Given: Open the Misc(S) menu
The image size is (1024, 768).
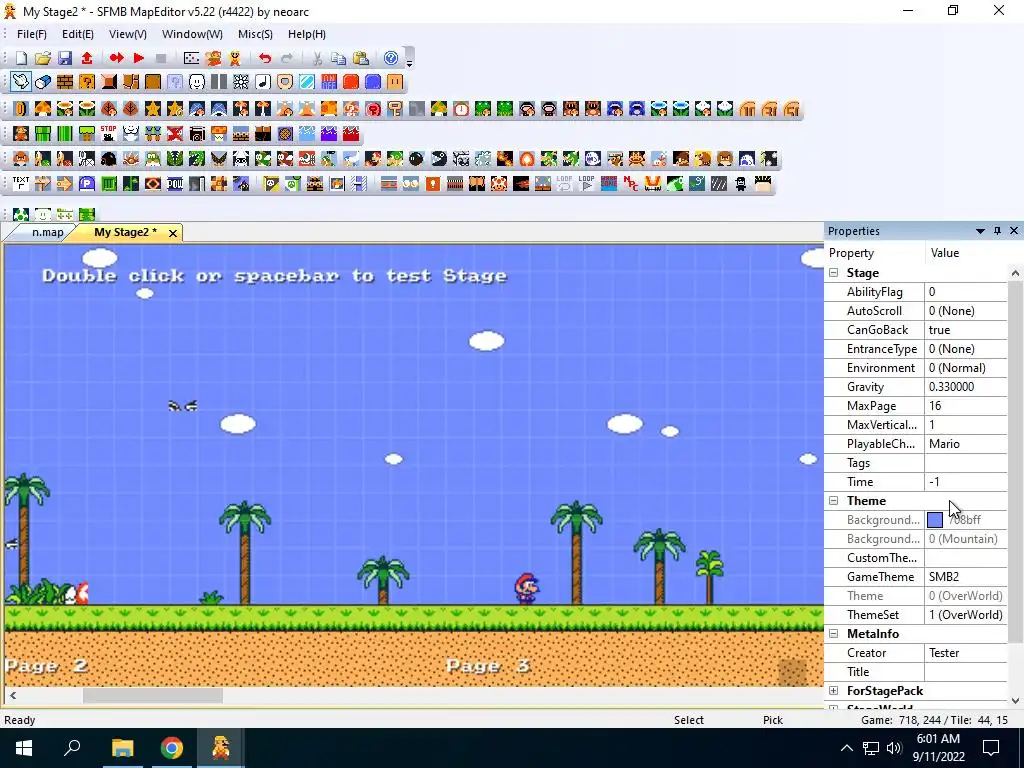Looking at the screenshot, I should [255, 34].
